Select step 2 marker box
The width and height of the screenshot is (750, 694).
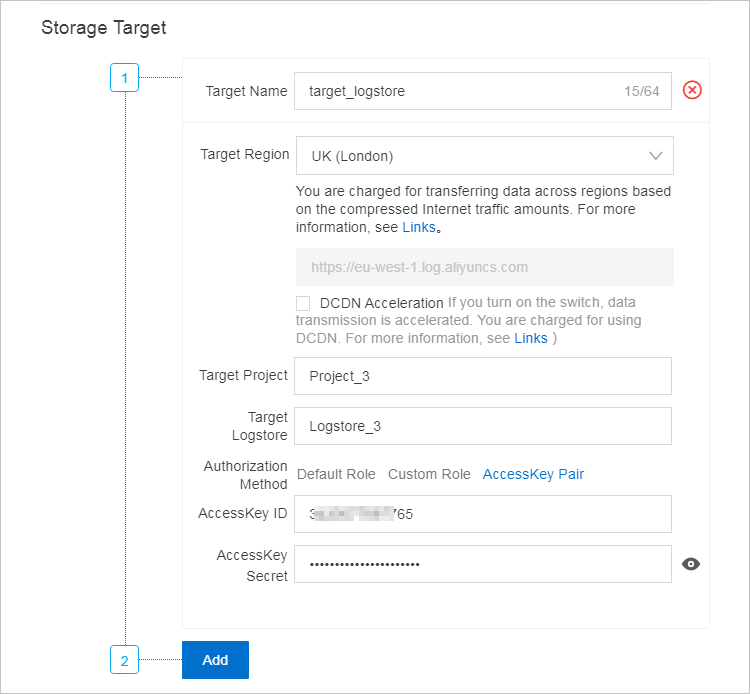(x=124, y=660)
